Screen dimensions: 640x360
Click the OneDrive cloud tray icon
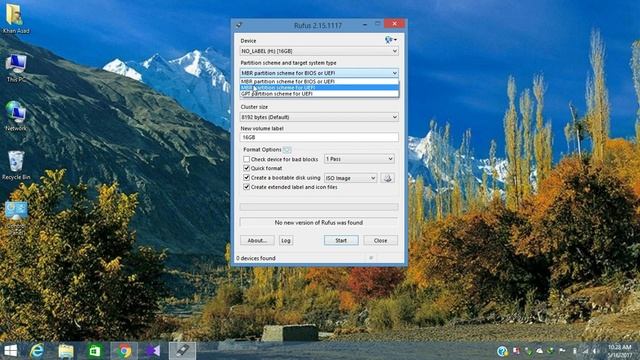pos(540,351)
